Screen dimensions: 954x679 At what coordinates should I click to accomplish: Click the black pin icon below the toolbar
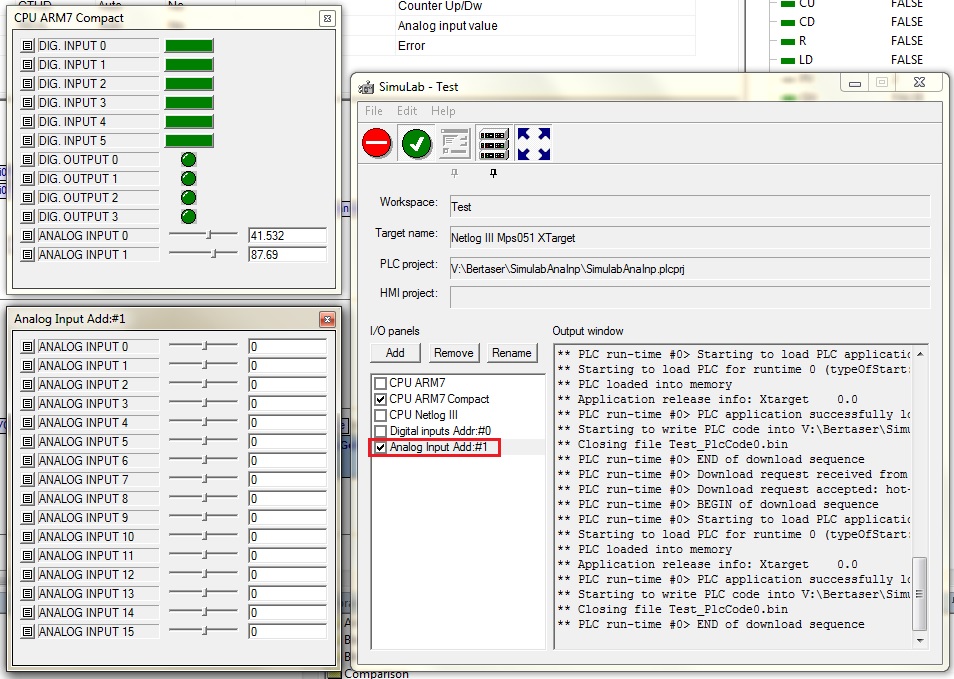click(x=493, y=174)
